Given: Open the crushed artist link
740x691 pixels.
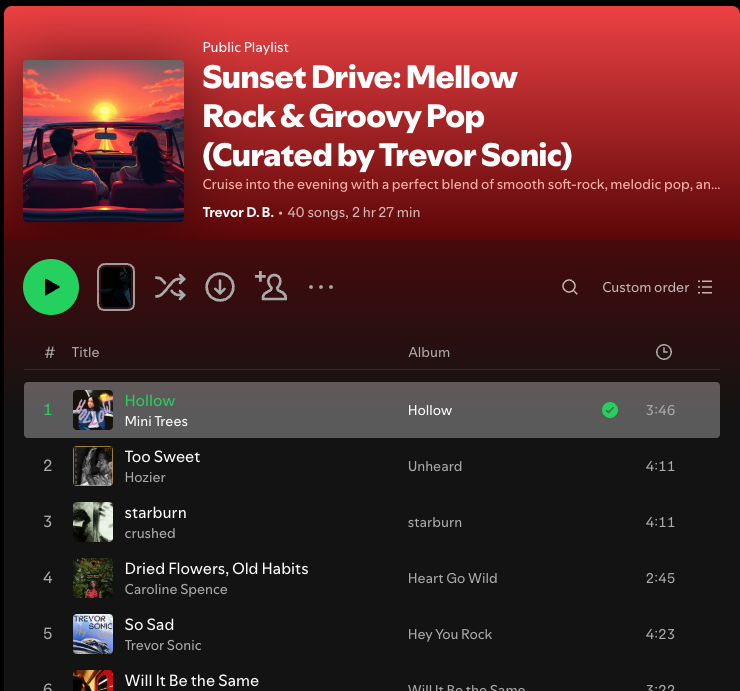Looking at the screenshot, I should click(150, 533).
